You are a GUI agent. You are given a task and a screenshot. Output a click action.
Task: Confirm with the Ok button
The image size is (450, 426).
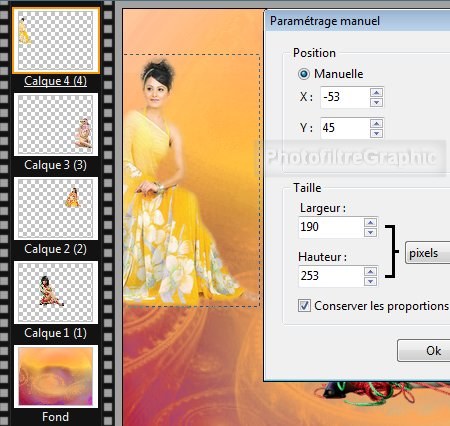(424, 350)
